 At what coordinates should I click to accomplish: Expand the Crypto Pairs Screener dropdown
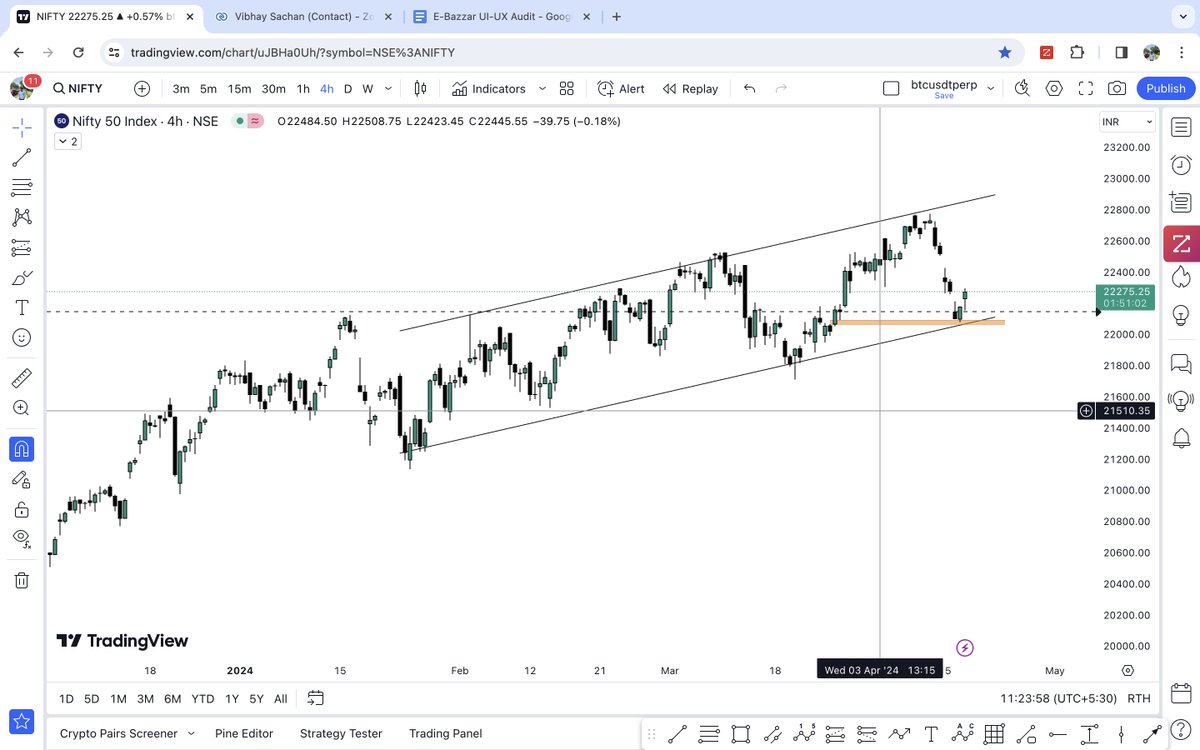[191, 733]
